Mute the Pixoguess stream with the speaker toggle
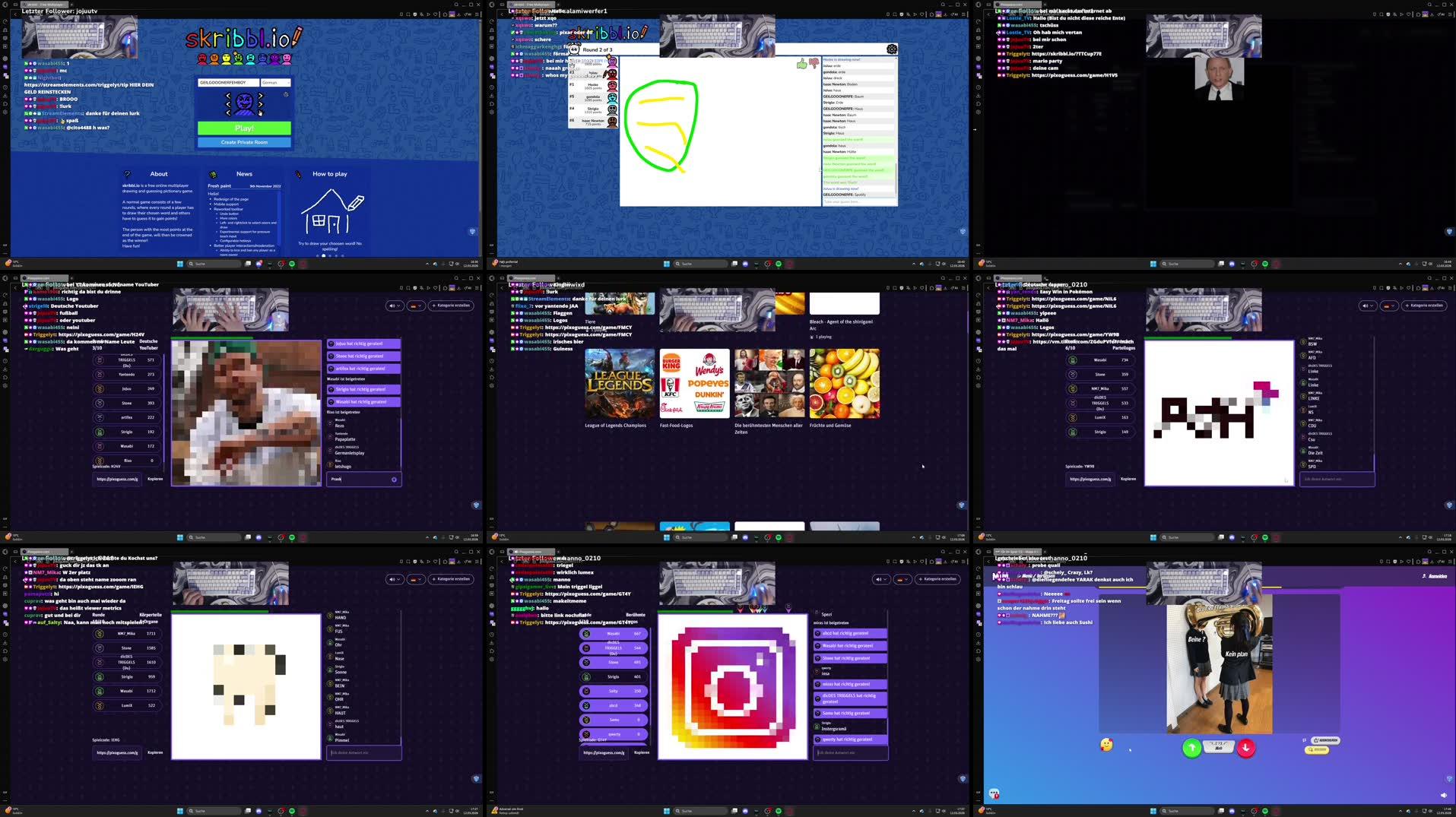This screenshot has height=817, width=1456. (x=392, y=306)
